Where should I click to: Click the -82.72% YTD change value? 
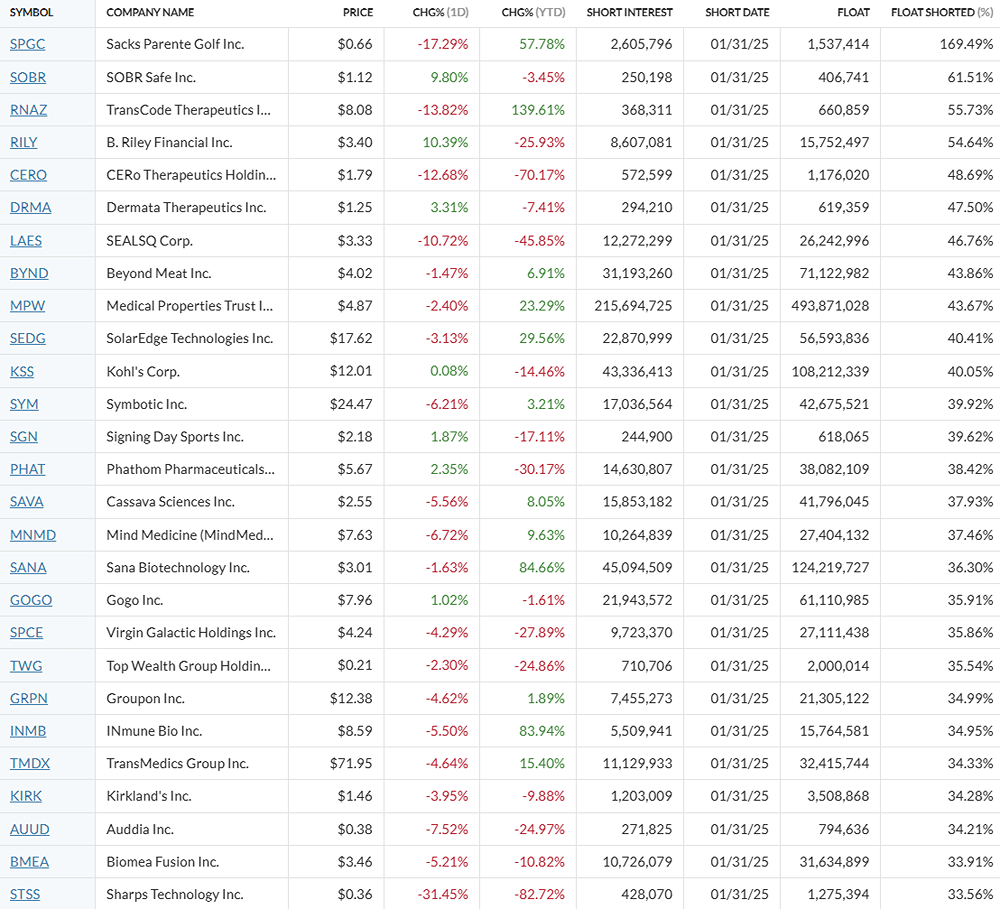[x=540, y=894]
